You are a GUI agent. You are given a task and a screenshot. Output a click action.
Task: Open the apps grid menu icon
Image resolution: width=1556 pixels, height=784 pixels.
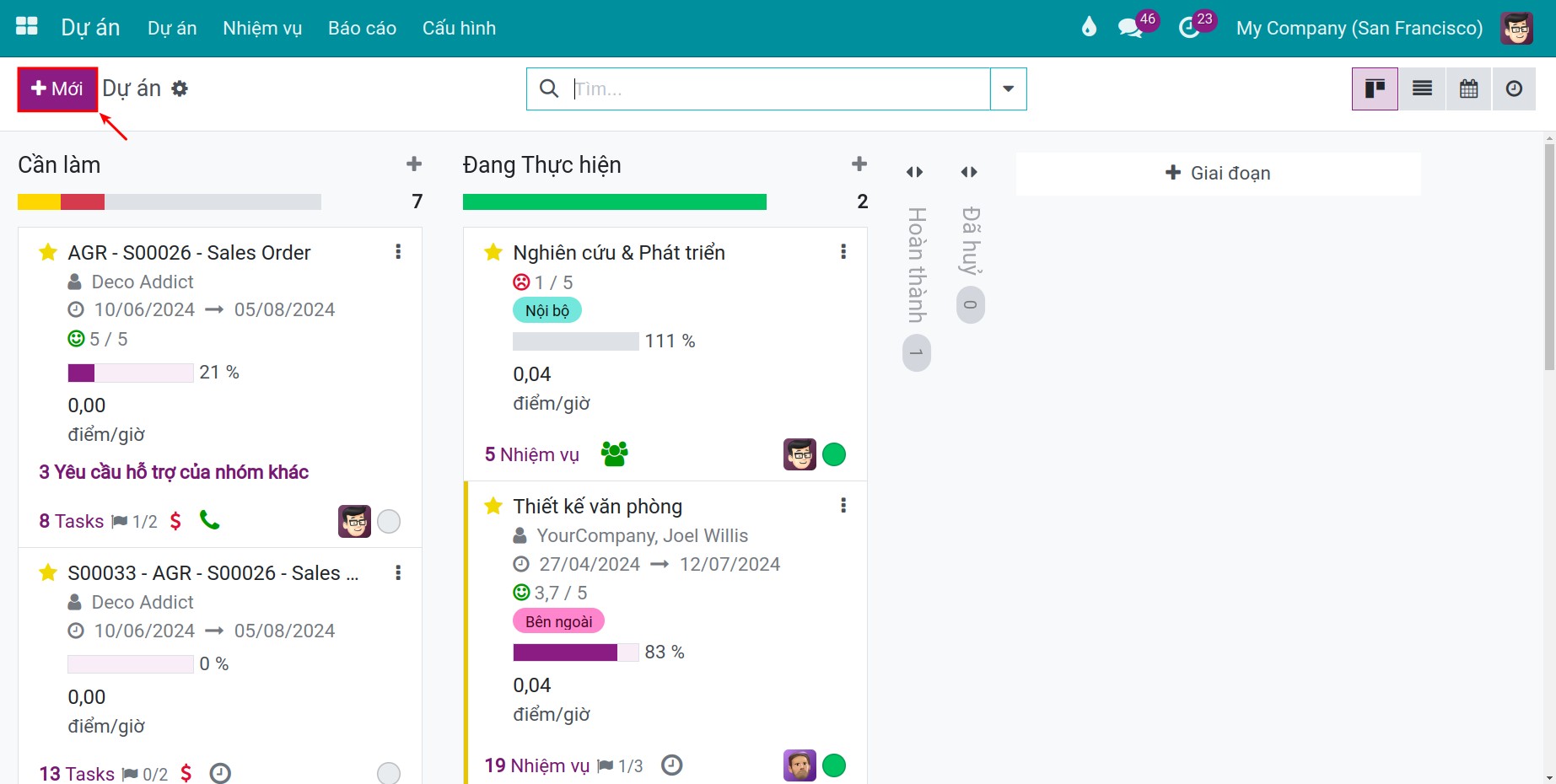27,27
